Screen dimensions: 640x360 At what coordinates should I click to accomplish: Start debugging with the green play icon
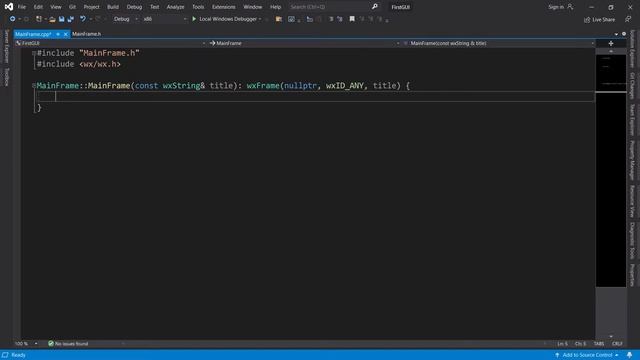[x=194, y=19]
